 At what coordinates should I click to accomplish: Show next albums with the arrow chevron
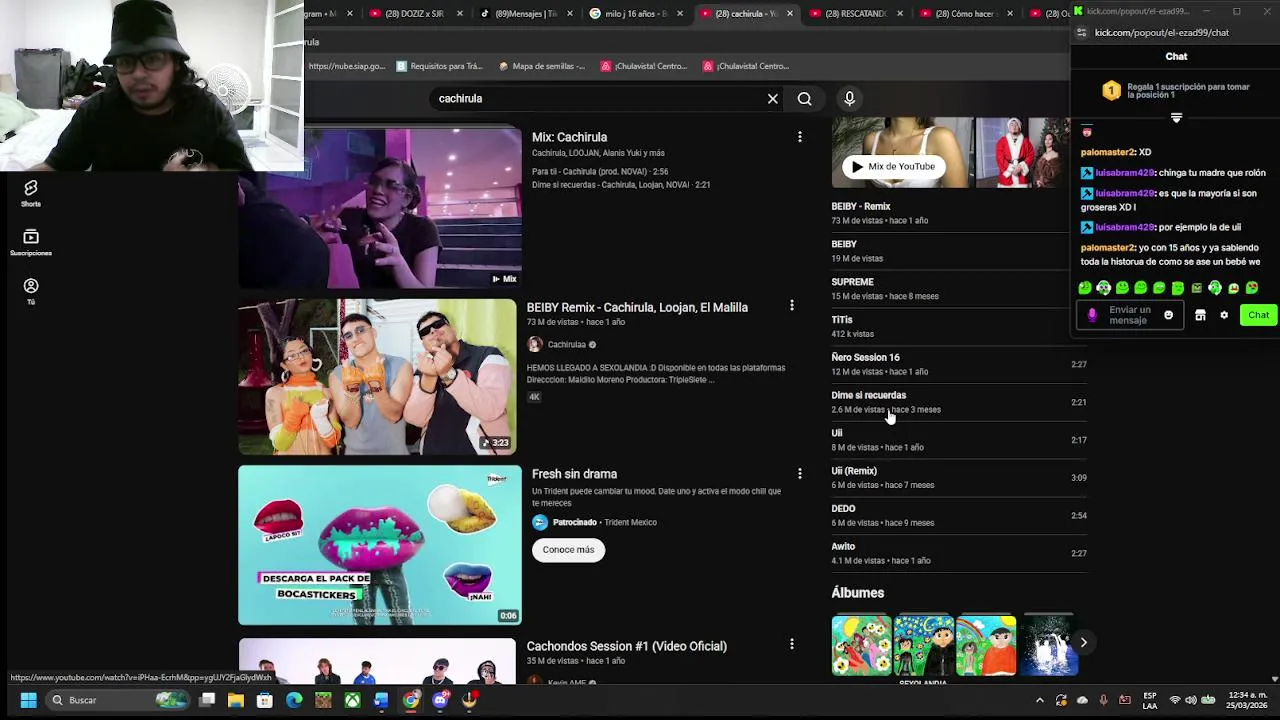1083,642
